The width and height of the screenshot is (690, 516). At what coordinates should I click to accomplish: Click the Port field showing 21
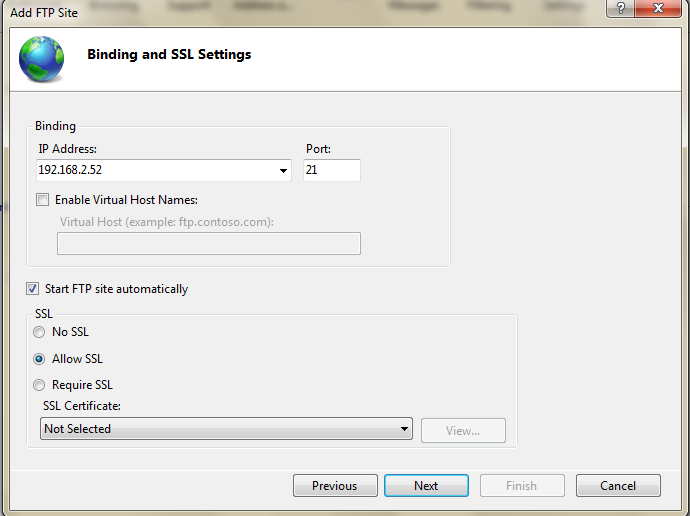tap(331, 170)
